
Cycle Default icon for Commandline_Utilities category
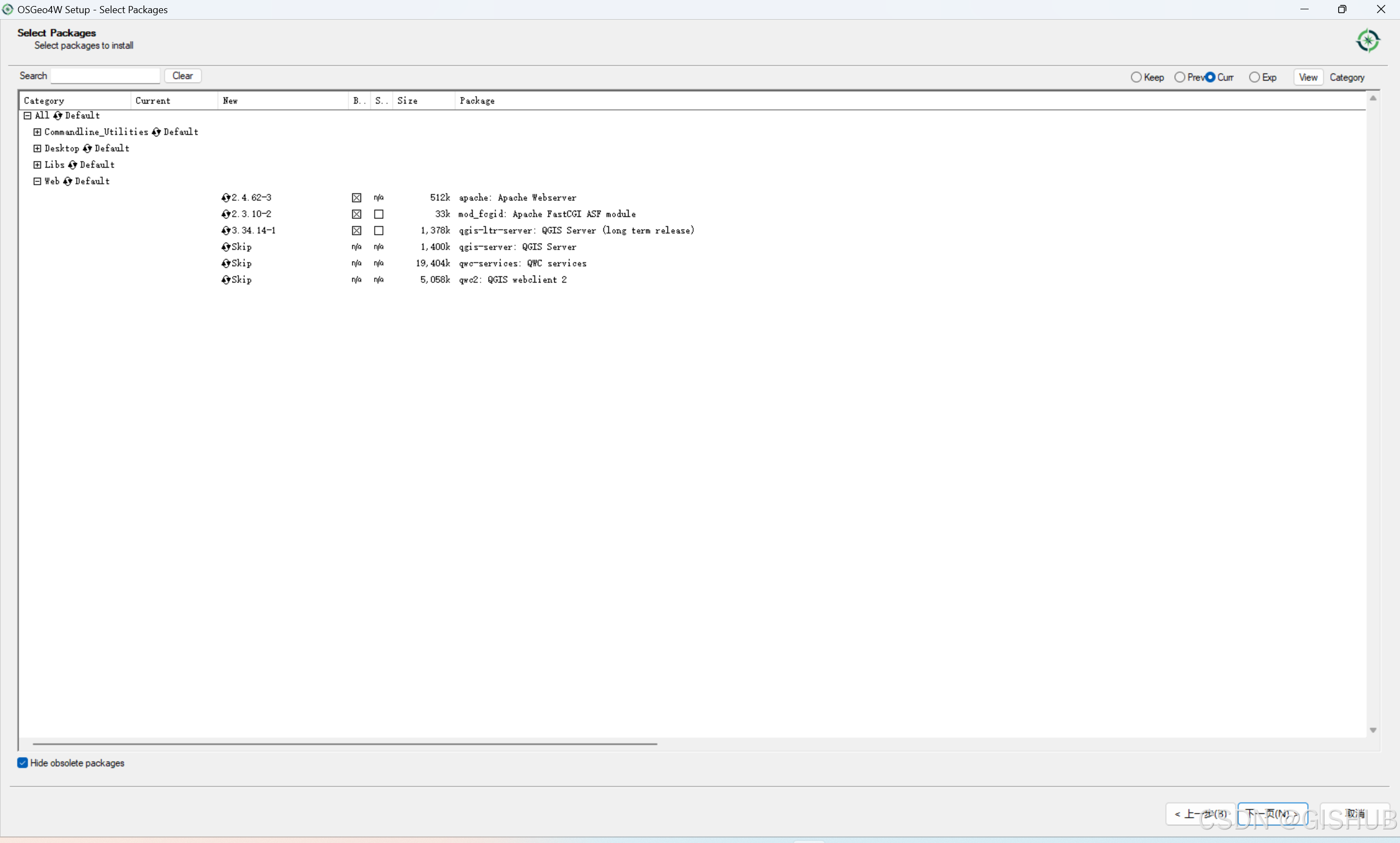(x=156, y=132)
